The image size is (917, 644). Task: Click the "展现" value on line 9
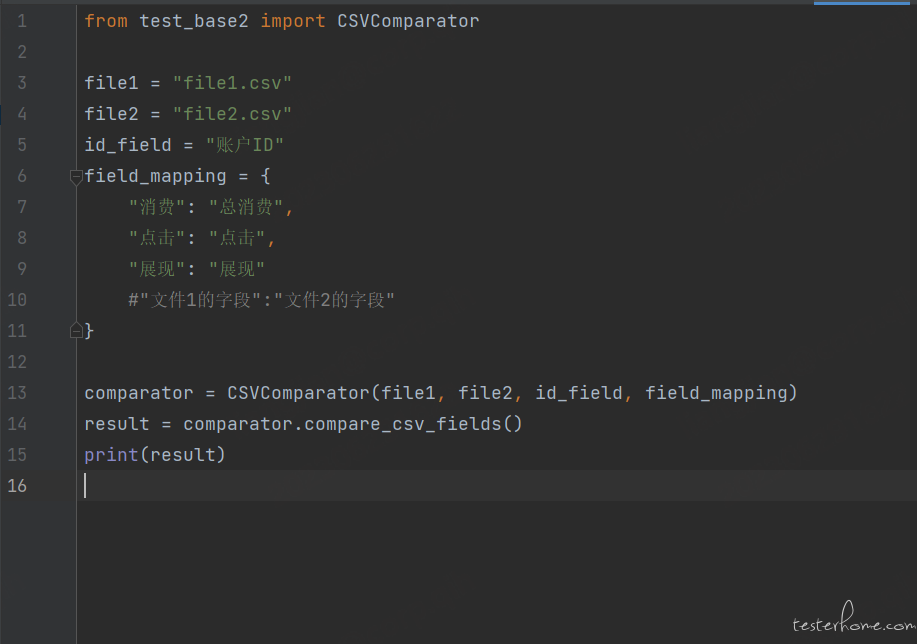(237, 269)
